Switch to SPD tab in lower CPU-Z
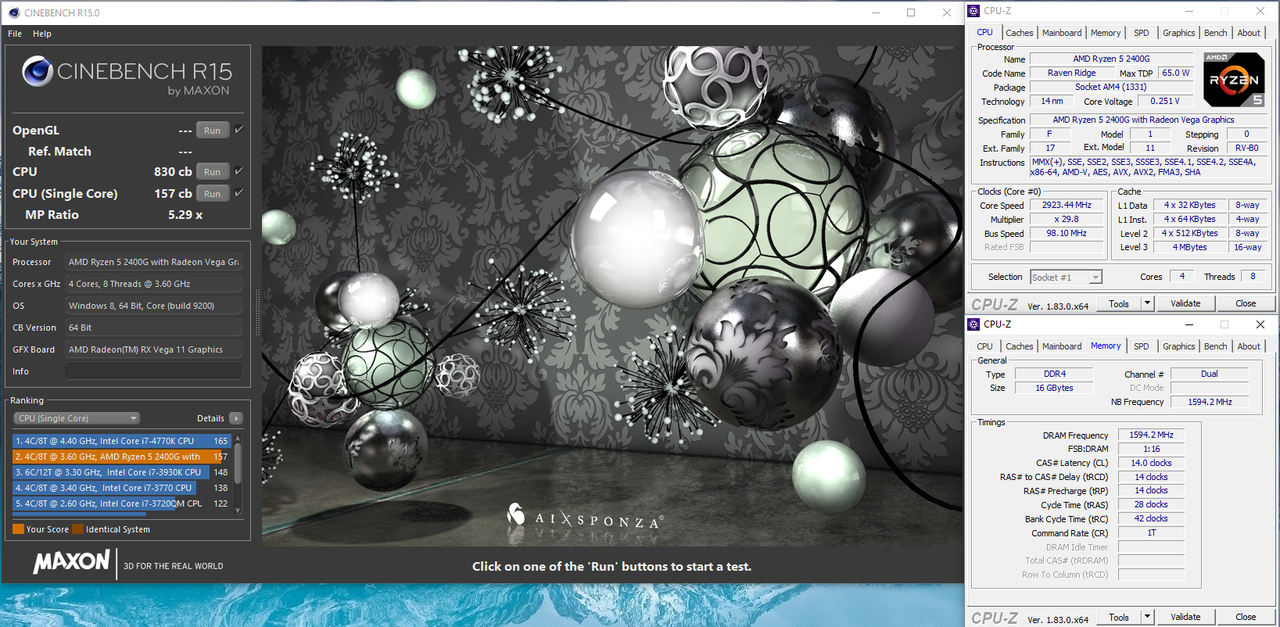Viewport: 1280px width, 627px height. (x=1141, y=347)
